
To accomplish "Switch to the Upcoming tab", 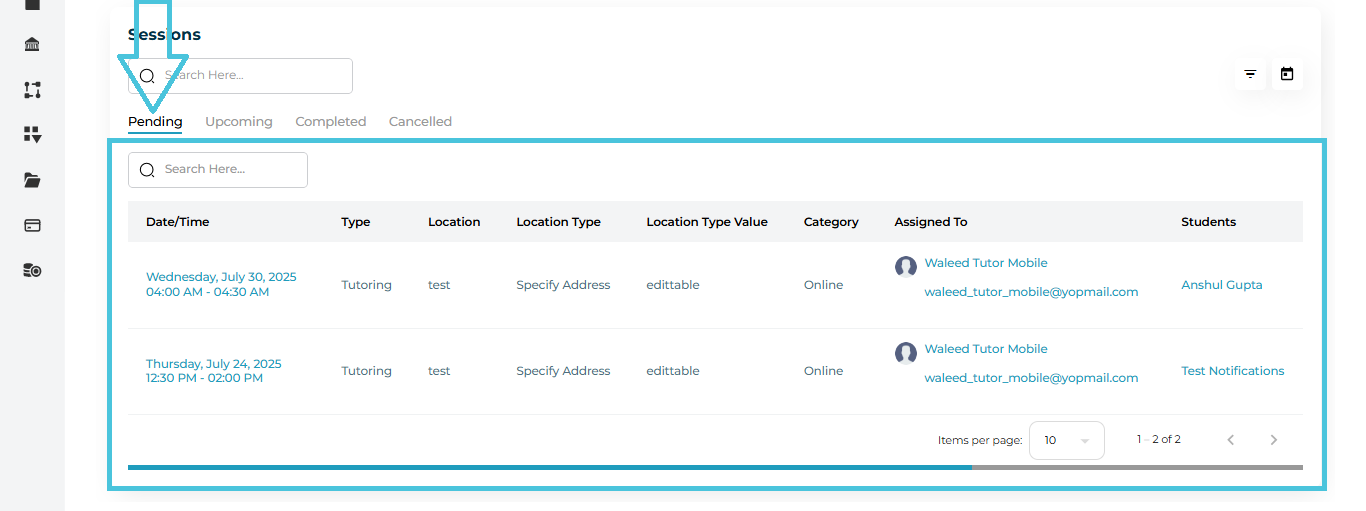I will [x=238, y=122].
